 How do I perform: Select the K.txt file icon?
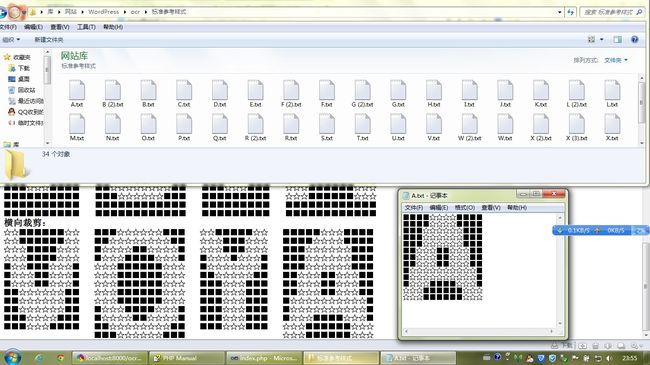pos(541,90)
